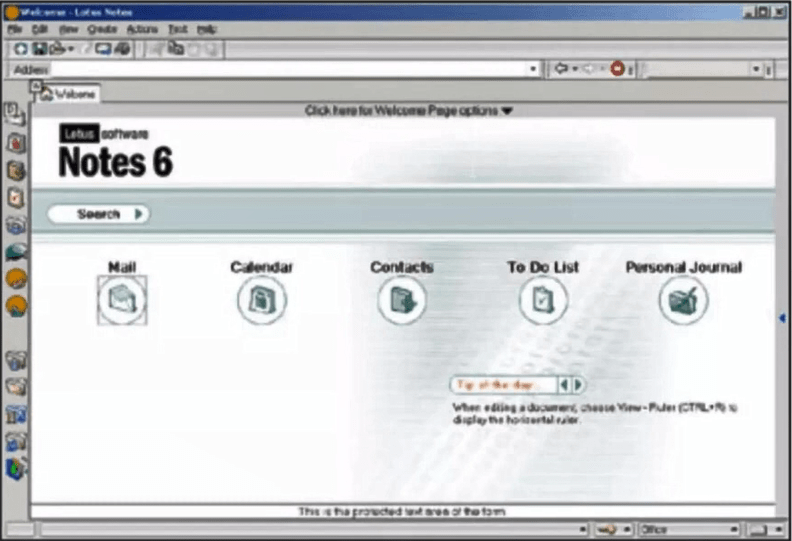The height and width of the screenshot is (541, 792).
Task: Open the Office location dropdown in status bar
Action: pyautogui.click(x=733, y=529)
